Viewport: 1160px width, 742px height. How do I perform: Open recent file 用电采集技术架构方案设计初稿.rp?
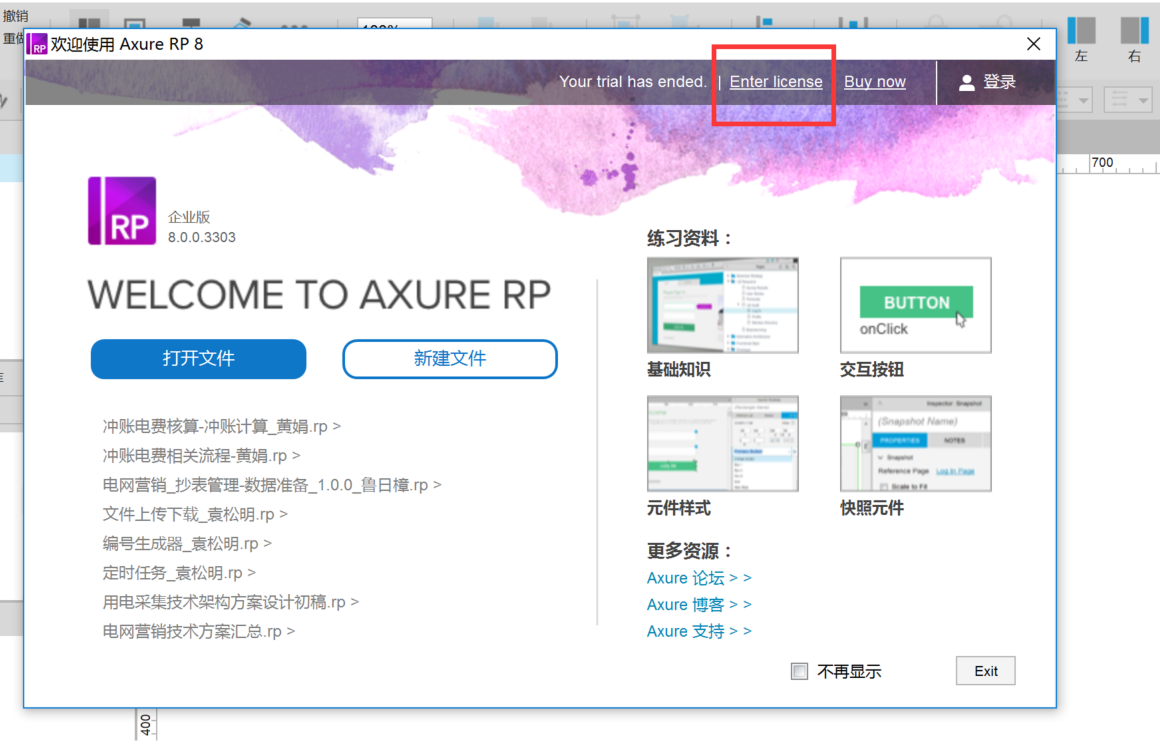pyautogui.click(x=230, y=602)
